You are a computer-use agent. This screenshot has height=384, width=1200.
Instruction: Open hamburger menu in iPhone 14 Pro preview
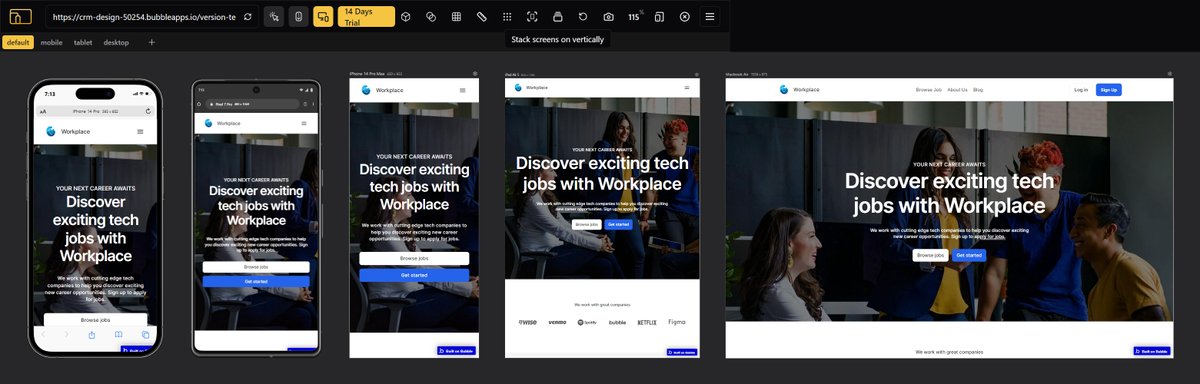tap(140, 131)
